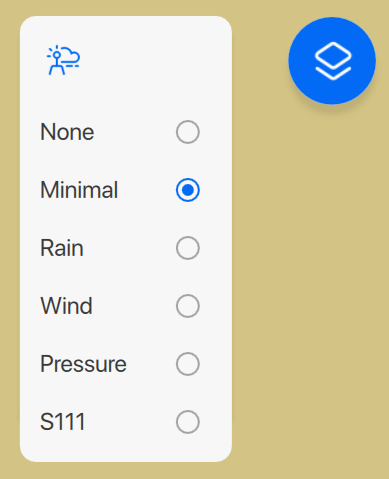
Task: Select the None radio button
Action: click(188, 132)
